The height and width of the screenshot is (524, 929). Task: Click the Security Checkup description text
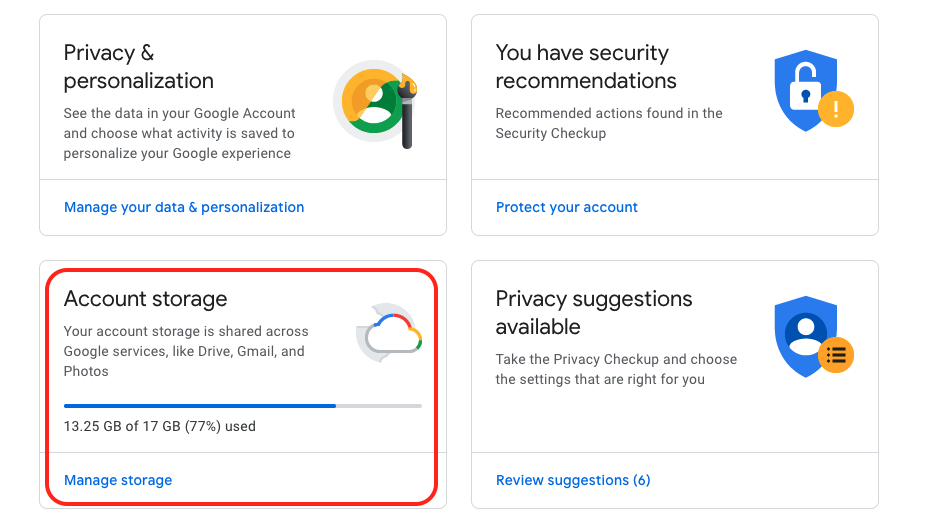(x=609, y=123)
